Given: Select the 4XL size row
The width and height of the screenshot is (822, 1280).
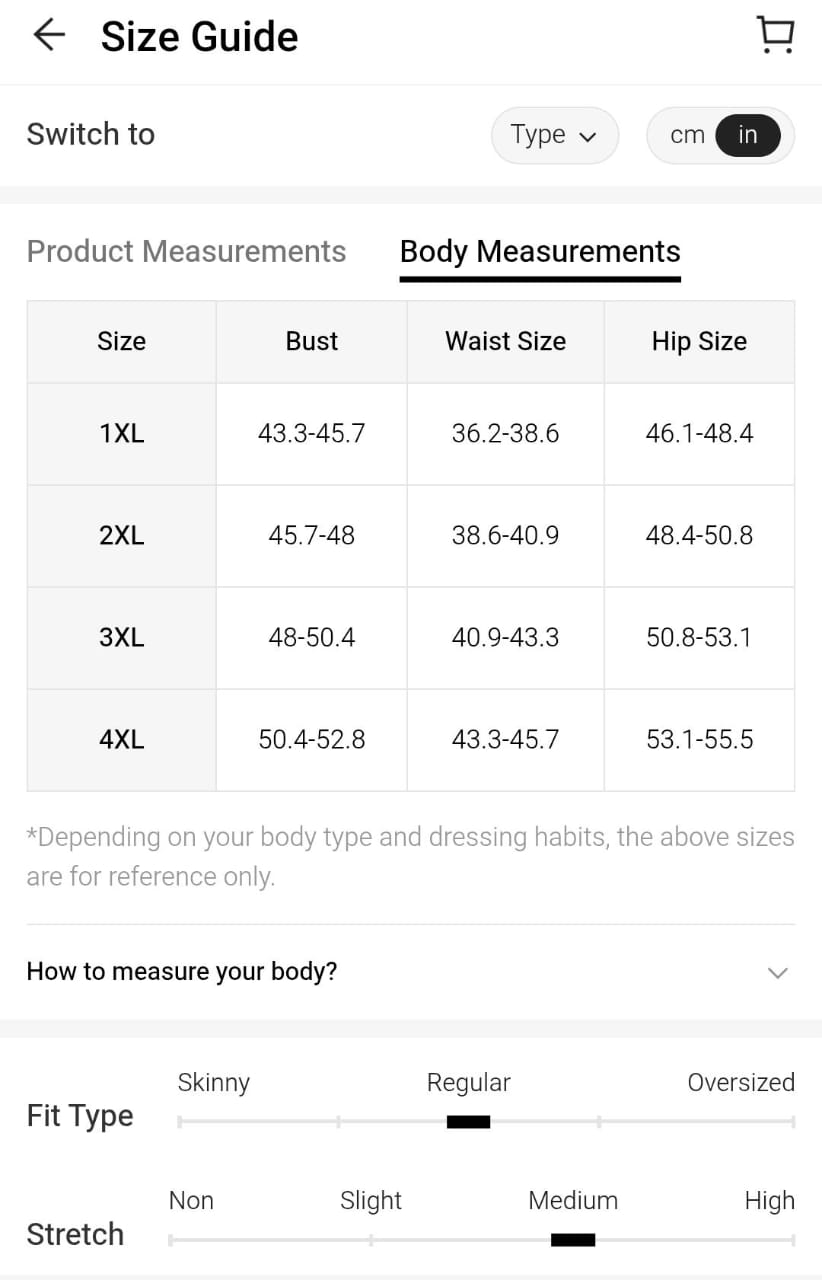Looking at the screenshot, I should point(121,740).
